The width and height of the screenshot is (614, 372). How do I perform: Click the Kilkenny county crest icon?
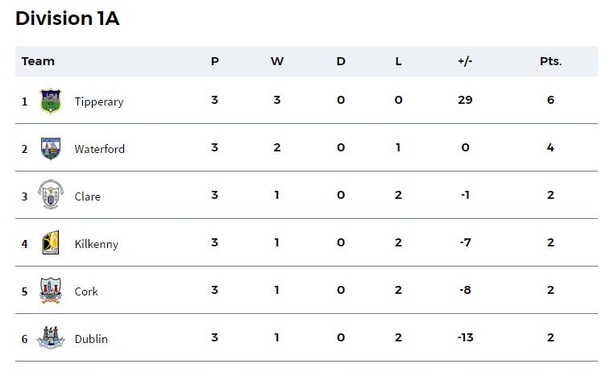pyautogui.click(x=51, y=243)
